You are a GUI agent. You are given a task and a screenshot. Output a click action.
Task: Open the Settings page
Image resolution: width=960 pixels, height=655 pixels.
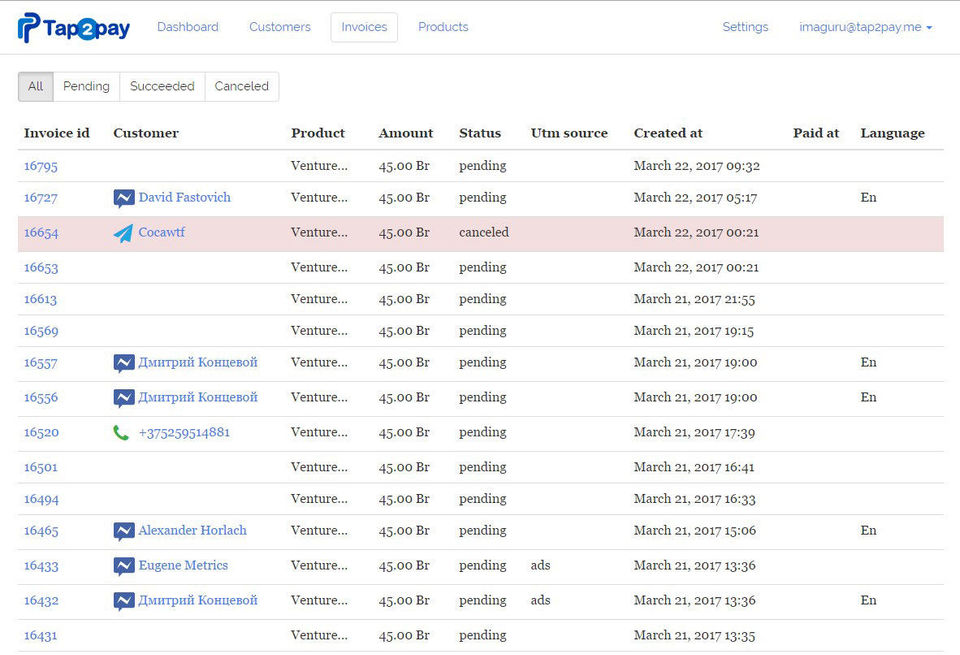(x=745, y=28)
